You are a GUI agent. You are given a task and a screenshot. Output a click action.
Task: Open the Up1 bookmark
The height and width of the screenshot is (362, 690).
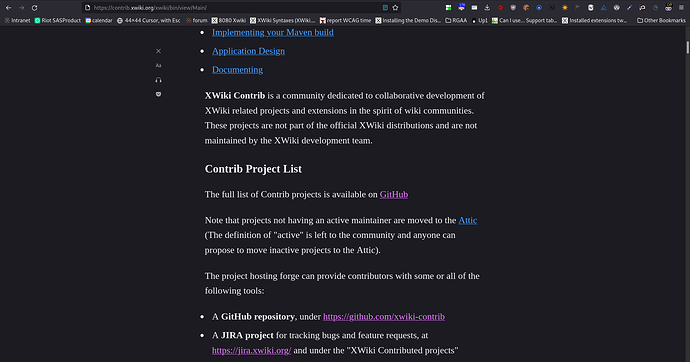[x=480, y=20]
